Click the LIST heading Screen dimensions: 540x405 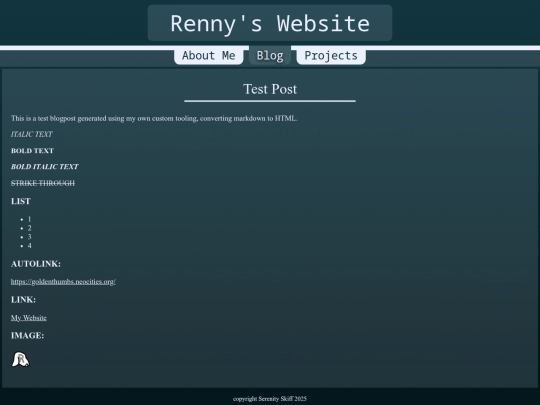click(x=21, y=201)
